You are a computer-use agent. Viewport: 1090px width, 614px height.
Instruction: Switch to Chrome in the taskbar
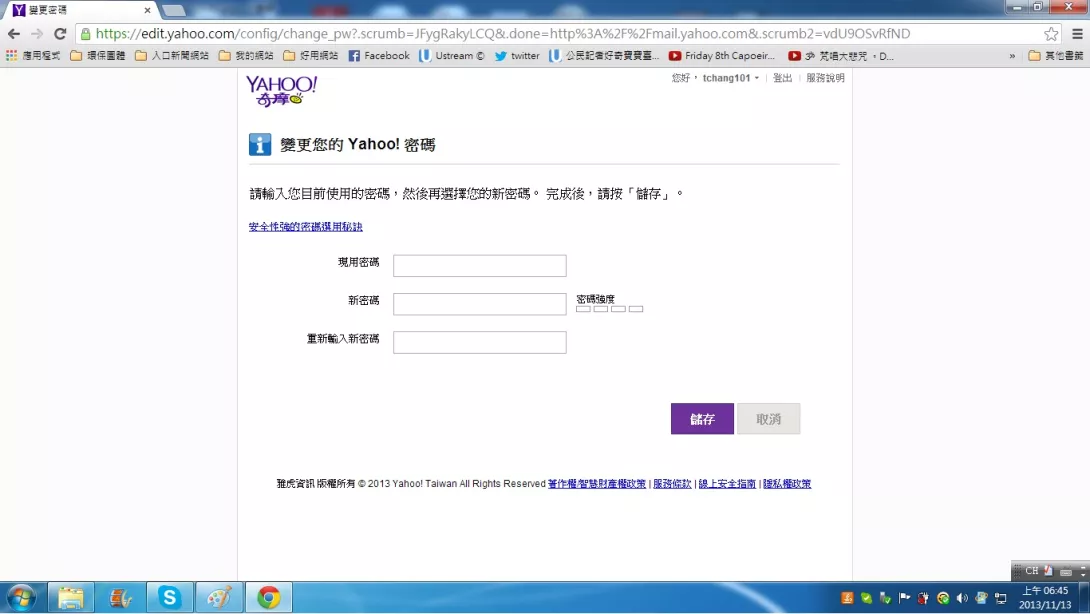[x=269, y=598]
